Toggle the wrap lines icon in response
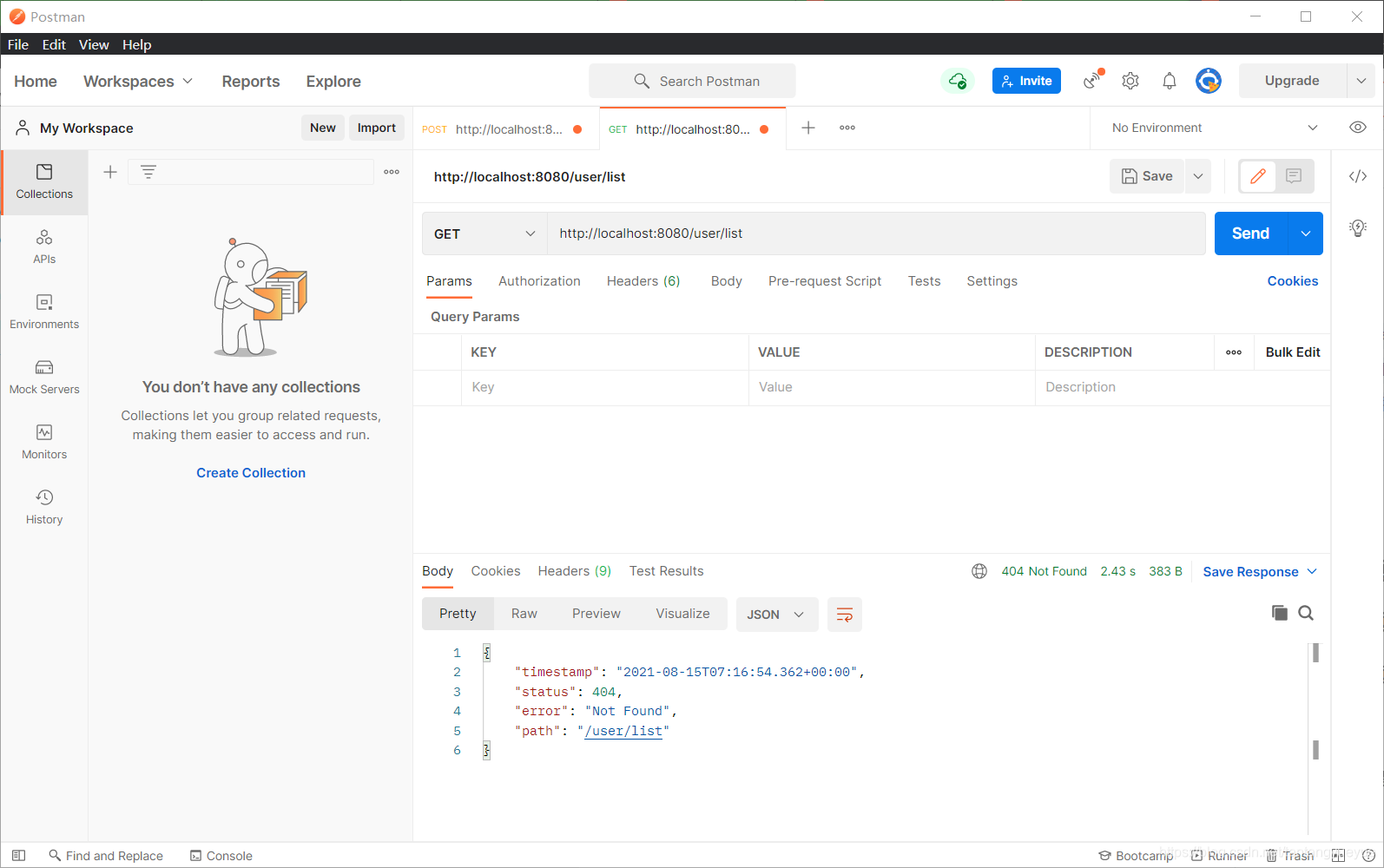The width and height of the screenshot is (1384, 868). (x=844, y=615)
